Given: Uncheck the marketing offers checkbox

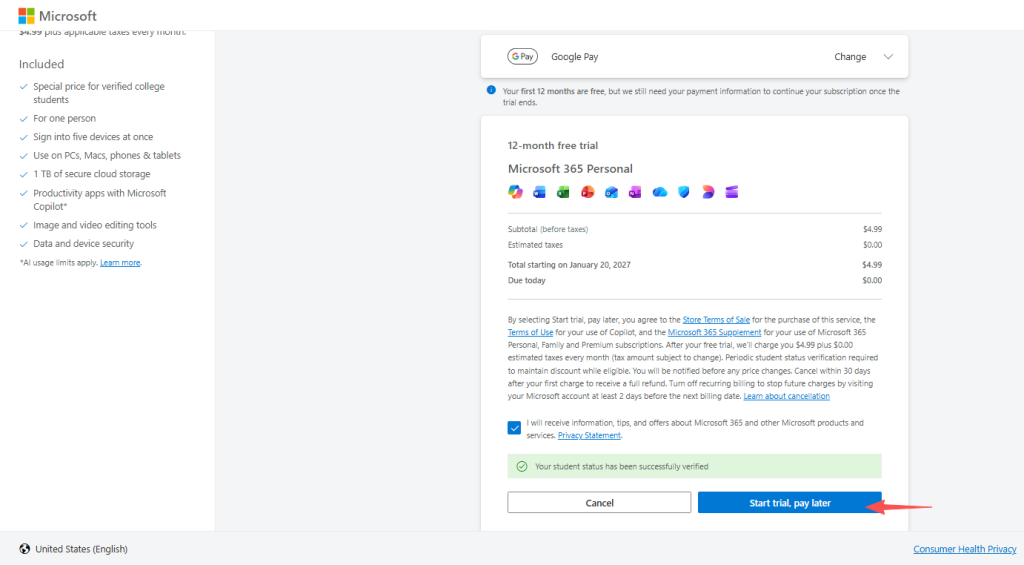Looking at the screenshot, I should click(514, 428).
